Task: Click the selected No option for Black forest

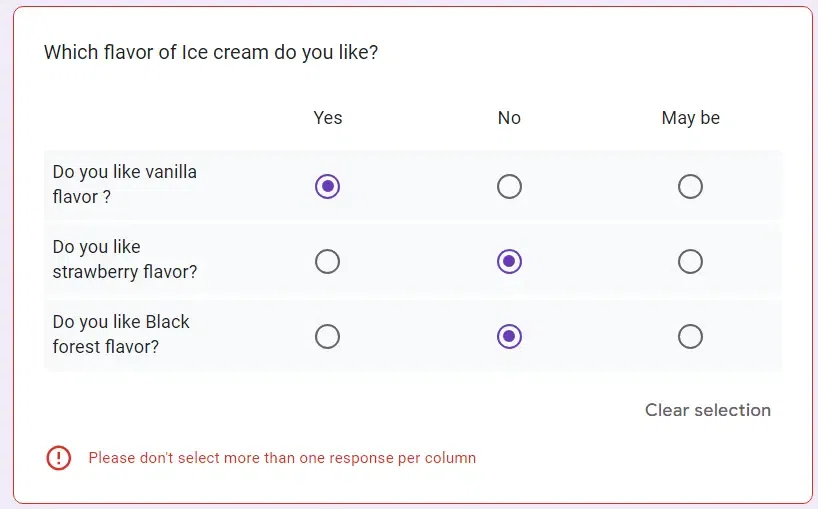Action: [x=509, y=337]
